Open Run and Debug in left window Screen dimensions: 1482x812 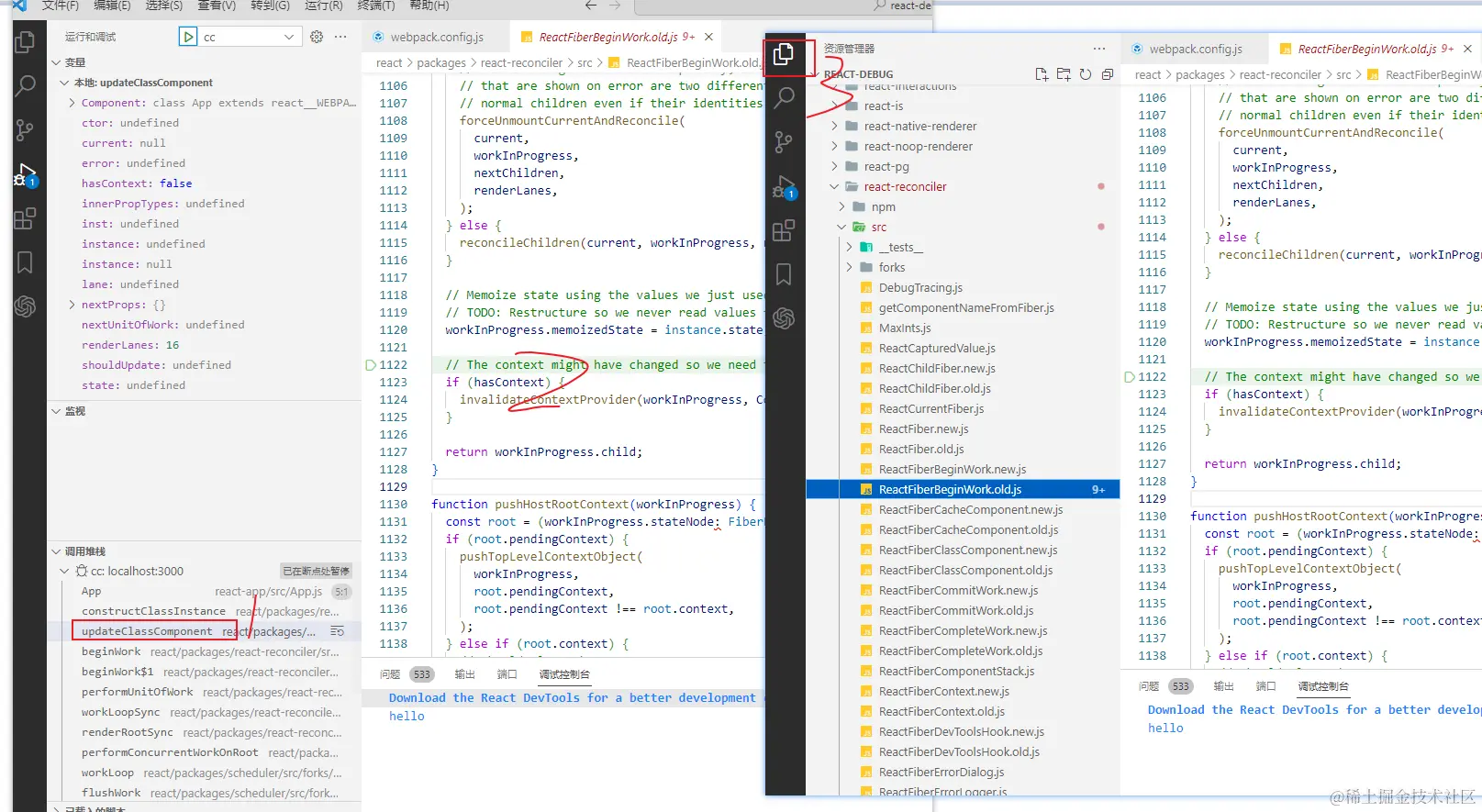point(25,174)
